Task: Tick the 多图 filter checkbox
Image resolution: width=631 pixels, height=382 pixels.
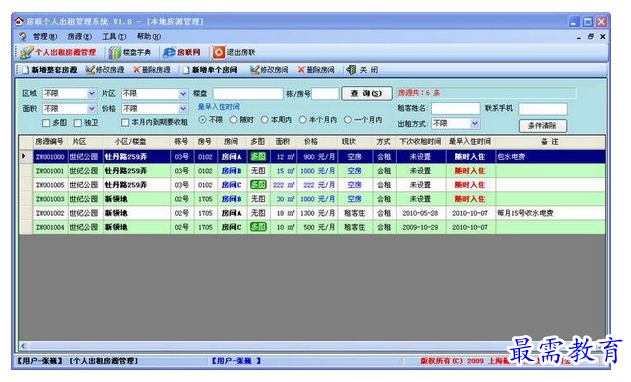Action: click(46, 123)
